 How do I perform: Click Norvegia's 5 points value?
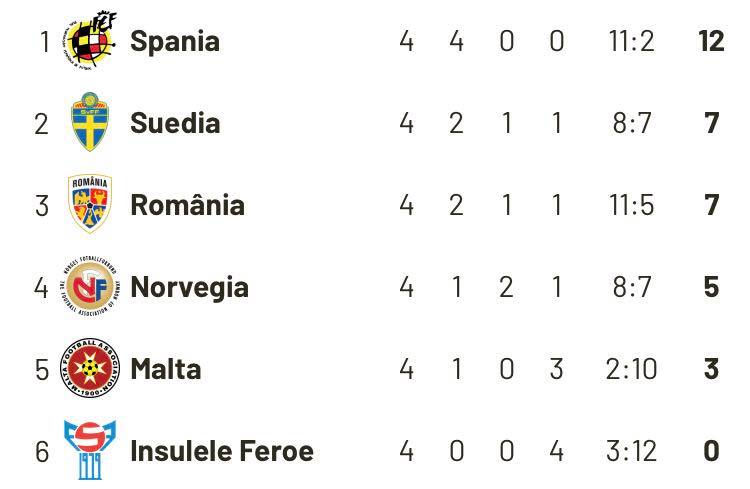pyautogui.click(x=711, y=287)
